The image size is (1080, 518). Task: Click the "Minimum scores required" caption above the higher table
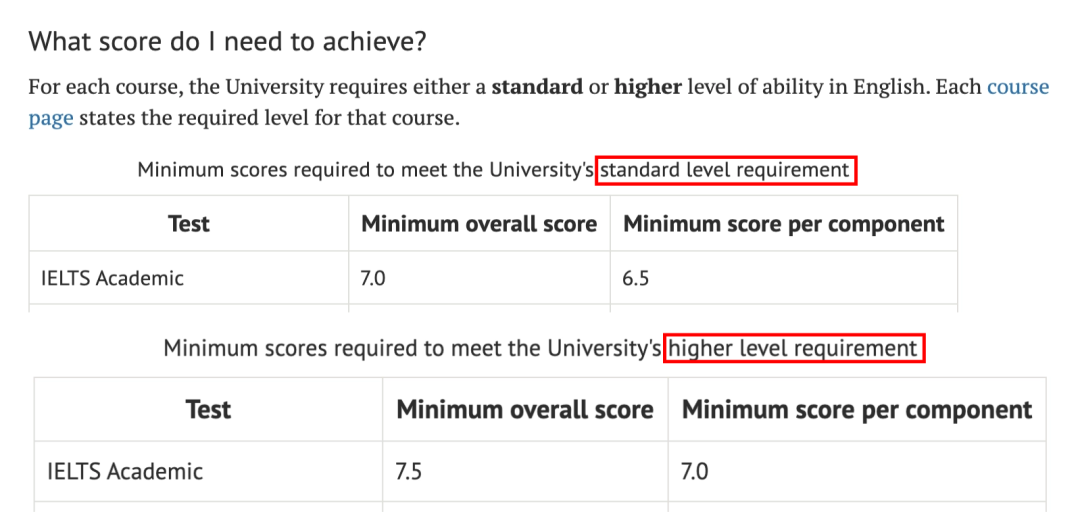pyautogui.click(x=412, y=349)
